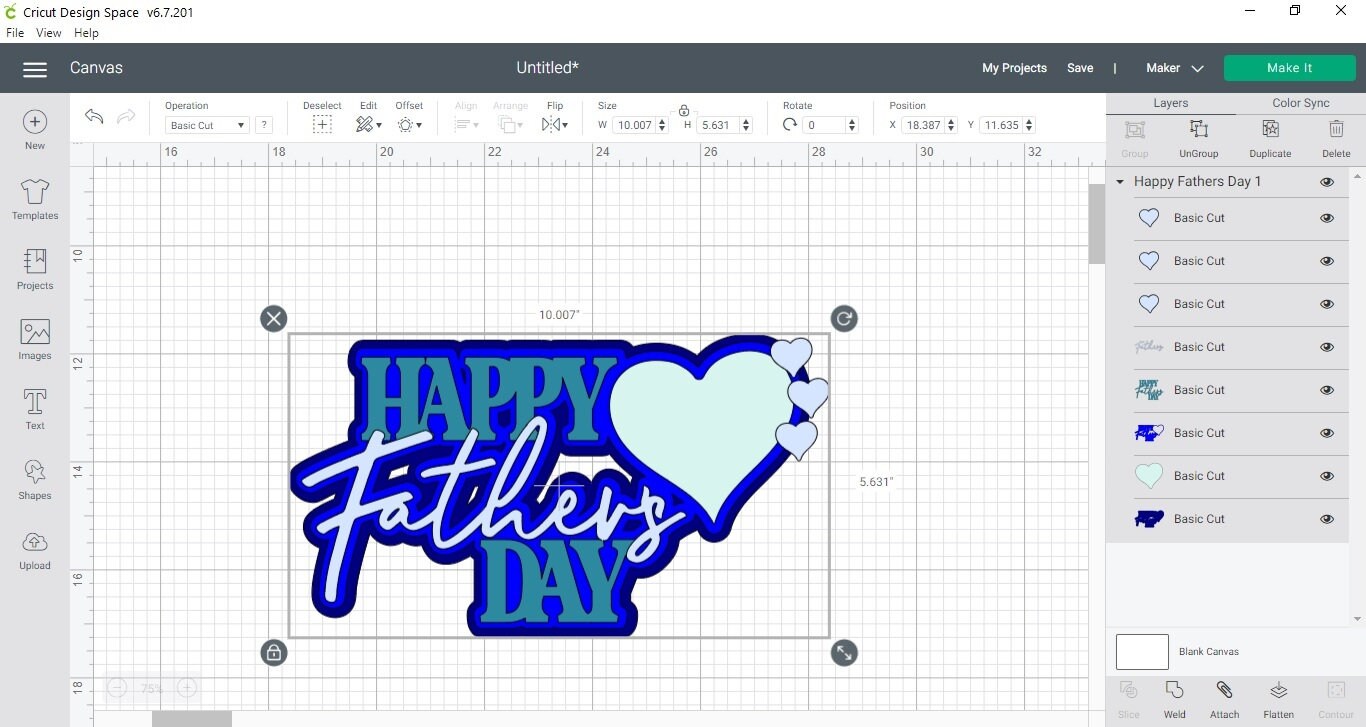
Task: Click the canvas delete X handle
Action: [x=273, y=319]
